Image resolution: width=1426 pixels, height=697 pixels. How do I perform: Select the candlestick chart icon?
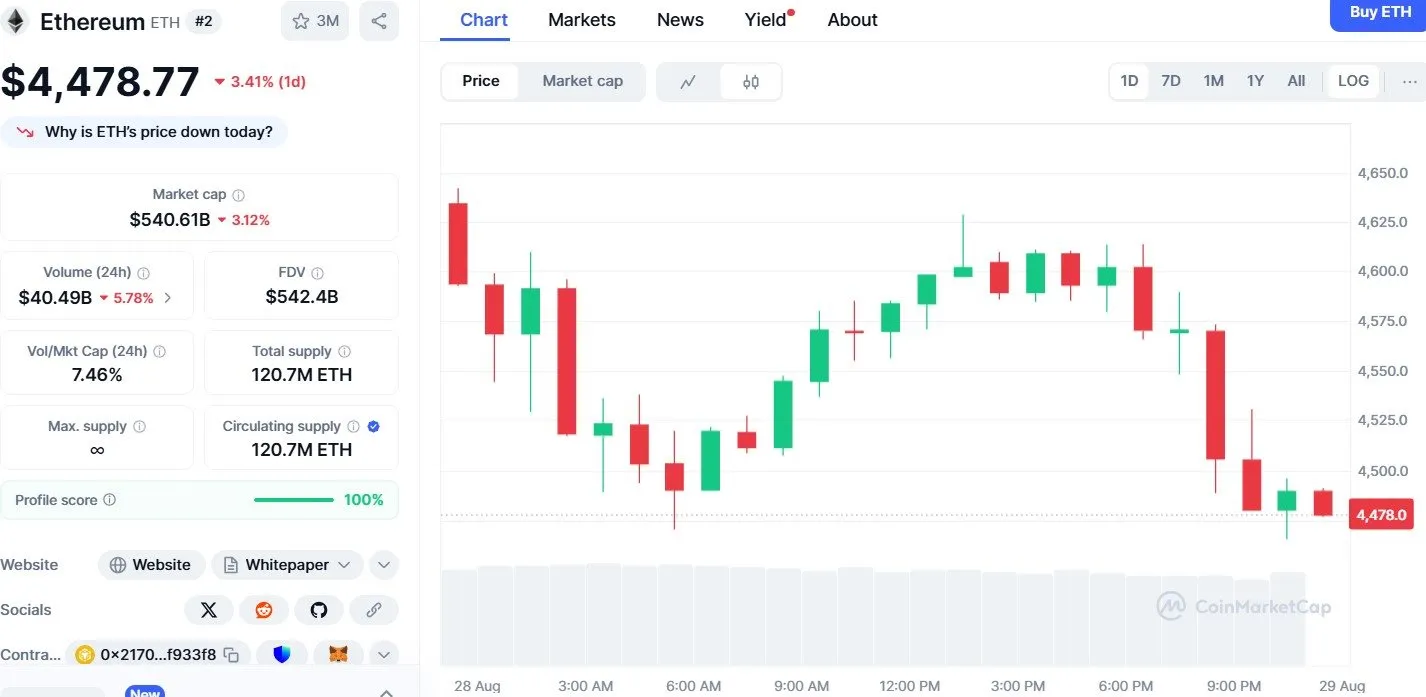tap(750, 81)
